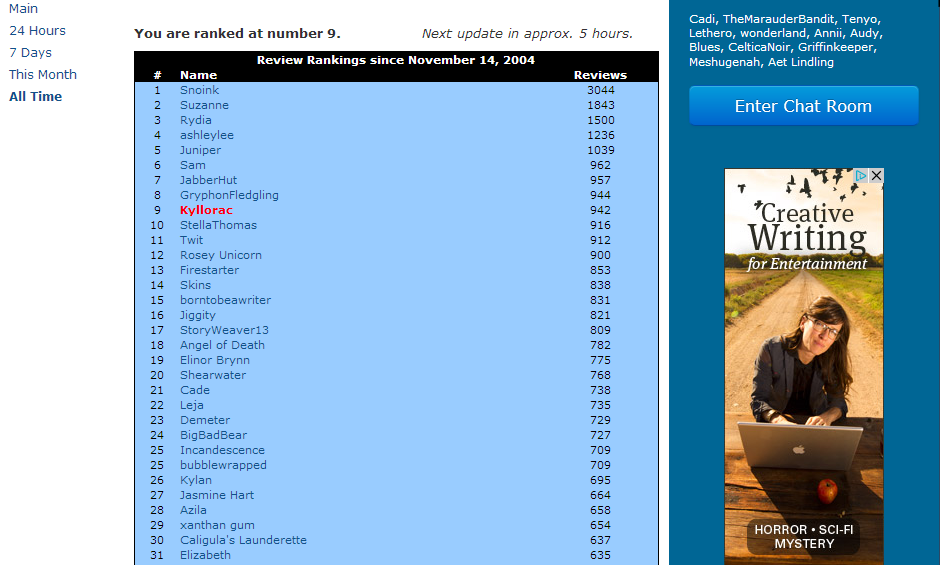
Task: Open Suzanne's profile
Action: click(x=204, y=105)
